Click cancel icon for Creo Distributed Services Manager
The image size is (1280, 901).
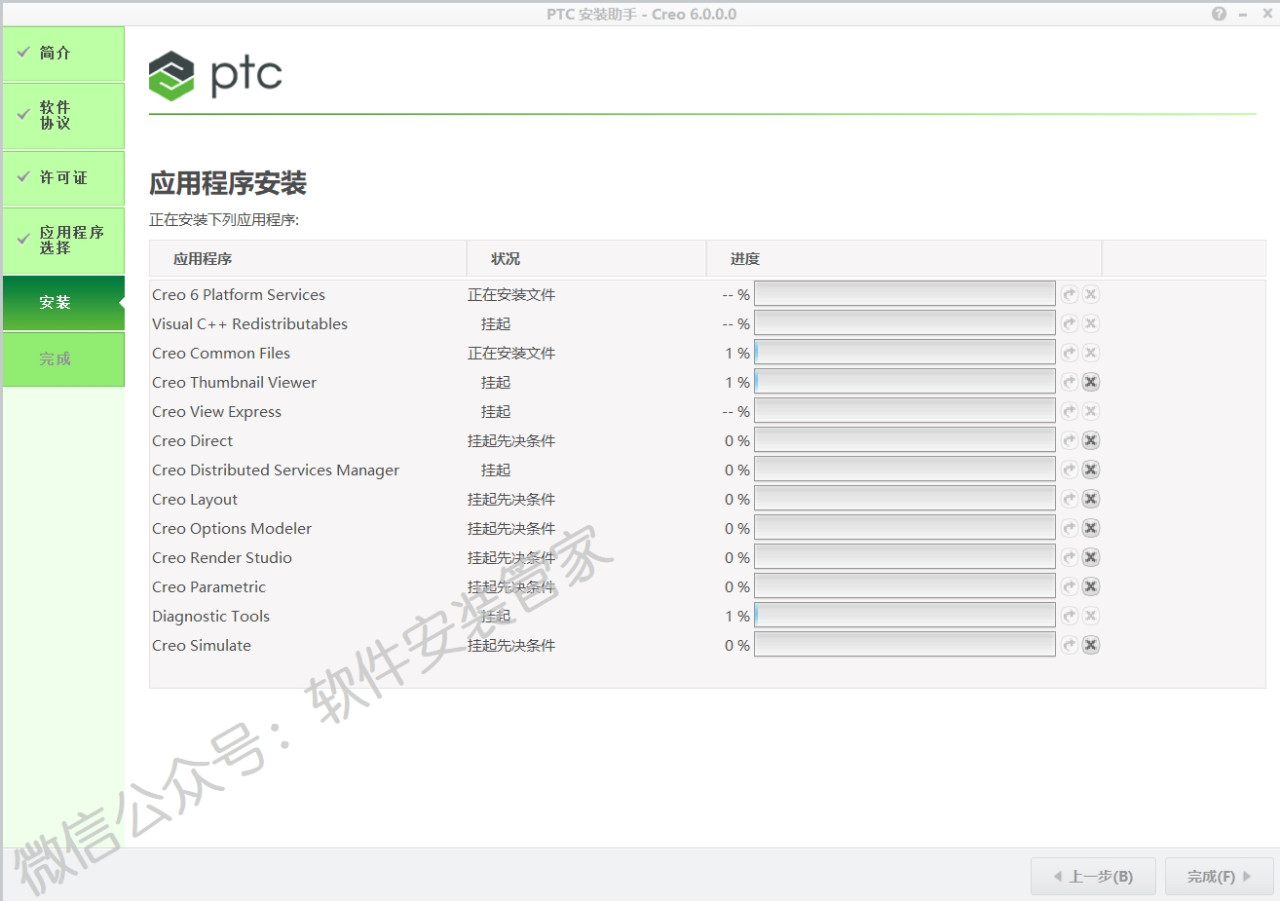point(1091,470)
